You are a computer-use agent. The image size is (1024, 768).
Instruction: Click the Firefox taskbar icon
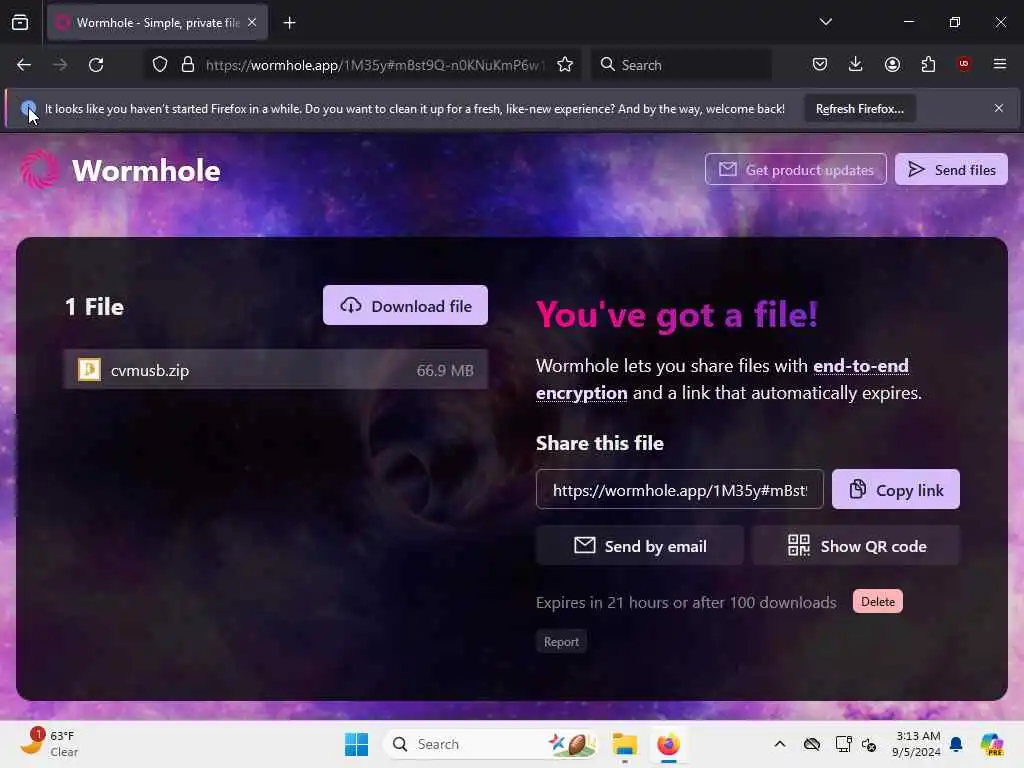coord(668,744)
